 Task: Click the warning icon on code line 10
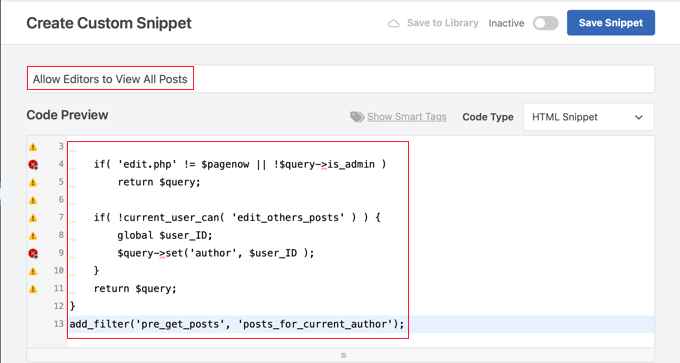tap(33, 271)
